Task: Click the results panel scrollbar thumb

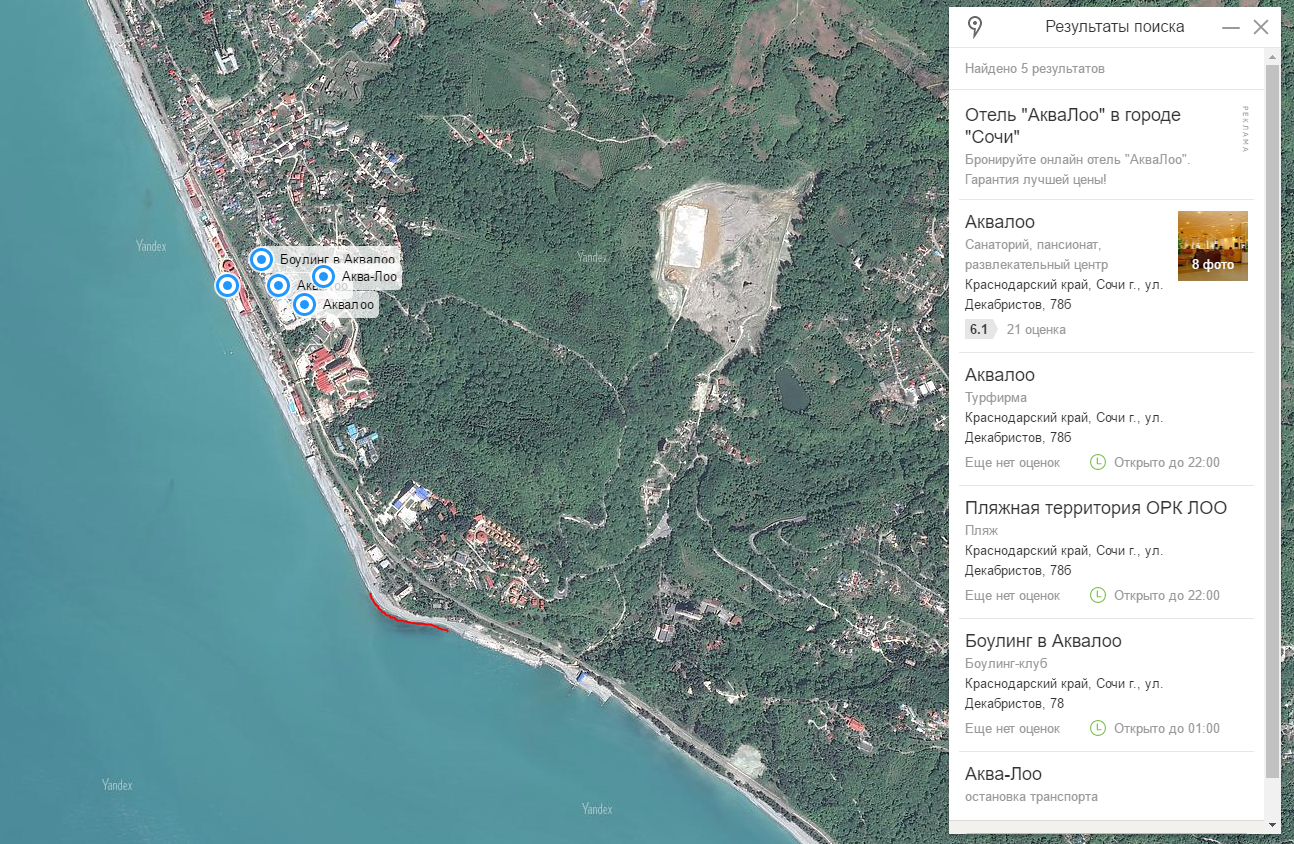Action: point(1272,420)
